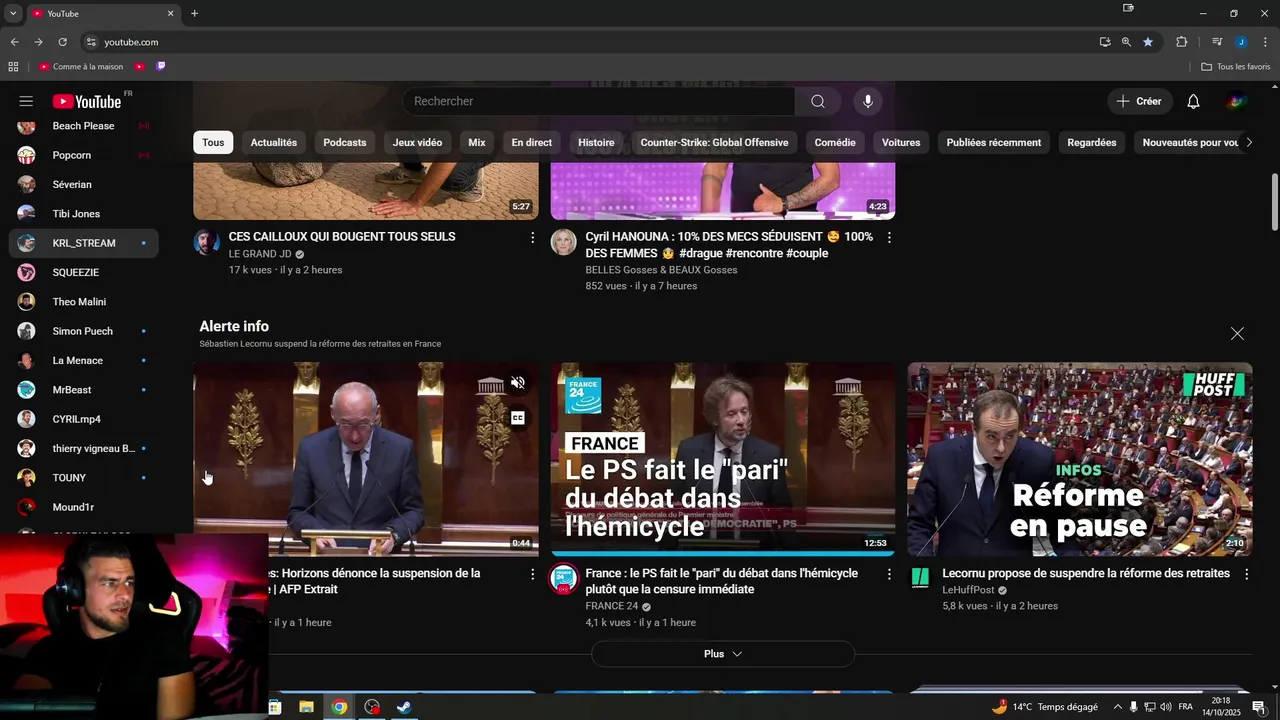Open options for the France 24 video
The height and width of the screenshot is (720, 1280).
pyautogui.click(x=889, y=574)
